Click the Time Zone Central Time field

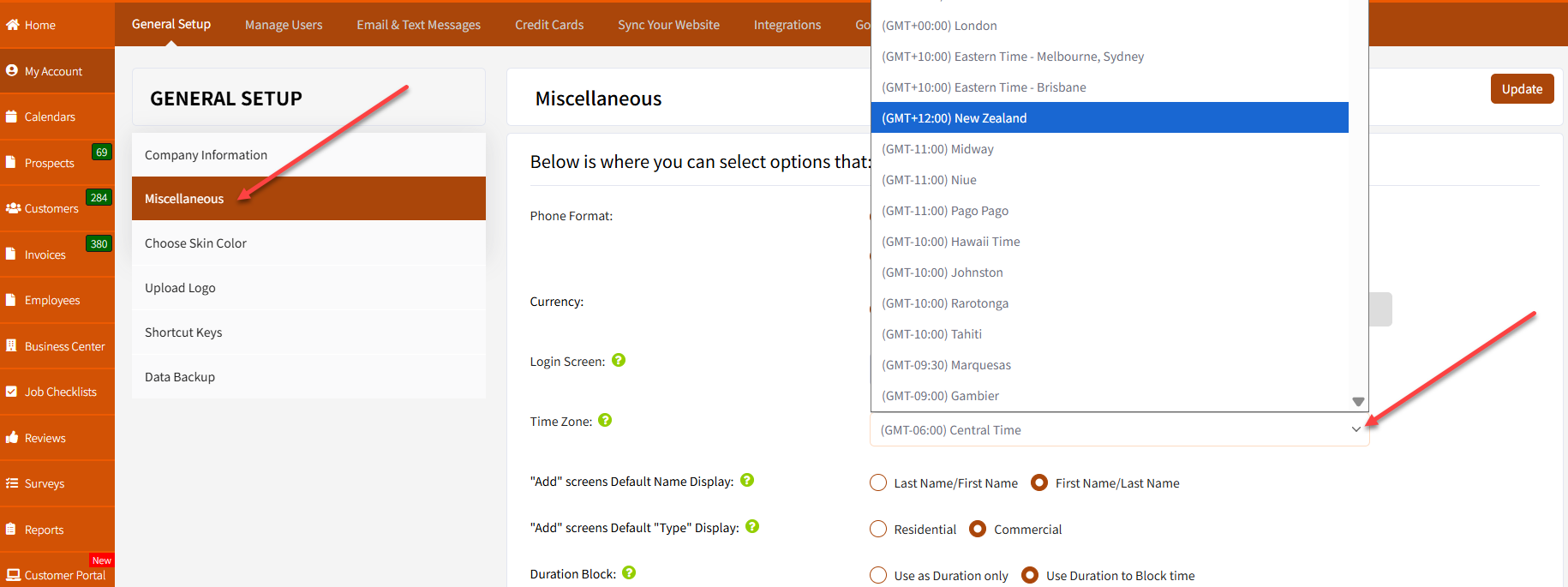(x=1119, y=429)
